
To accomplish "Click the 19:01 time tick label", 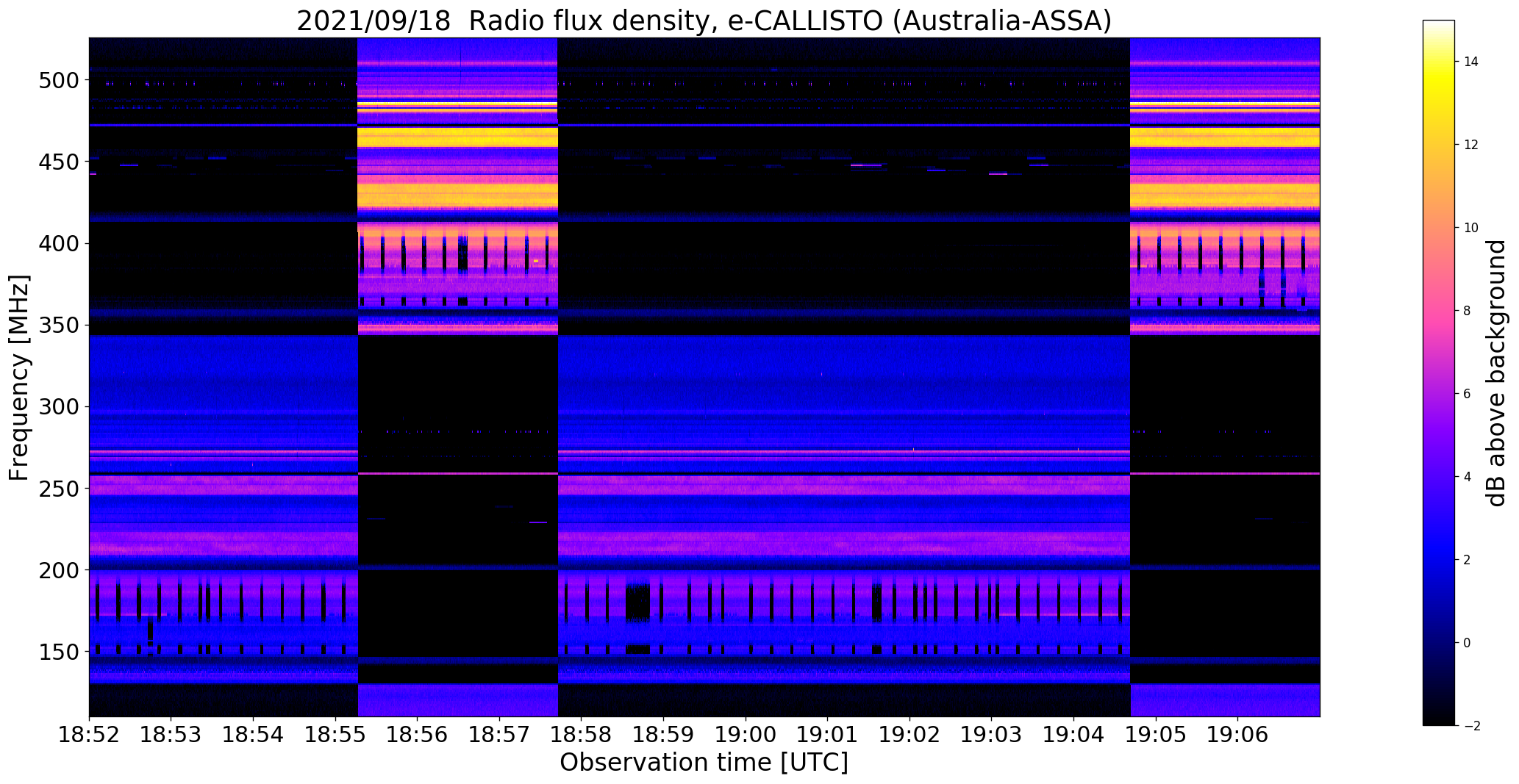I will point(828,734).
